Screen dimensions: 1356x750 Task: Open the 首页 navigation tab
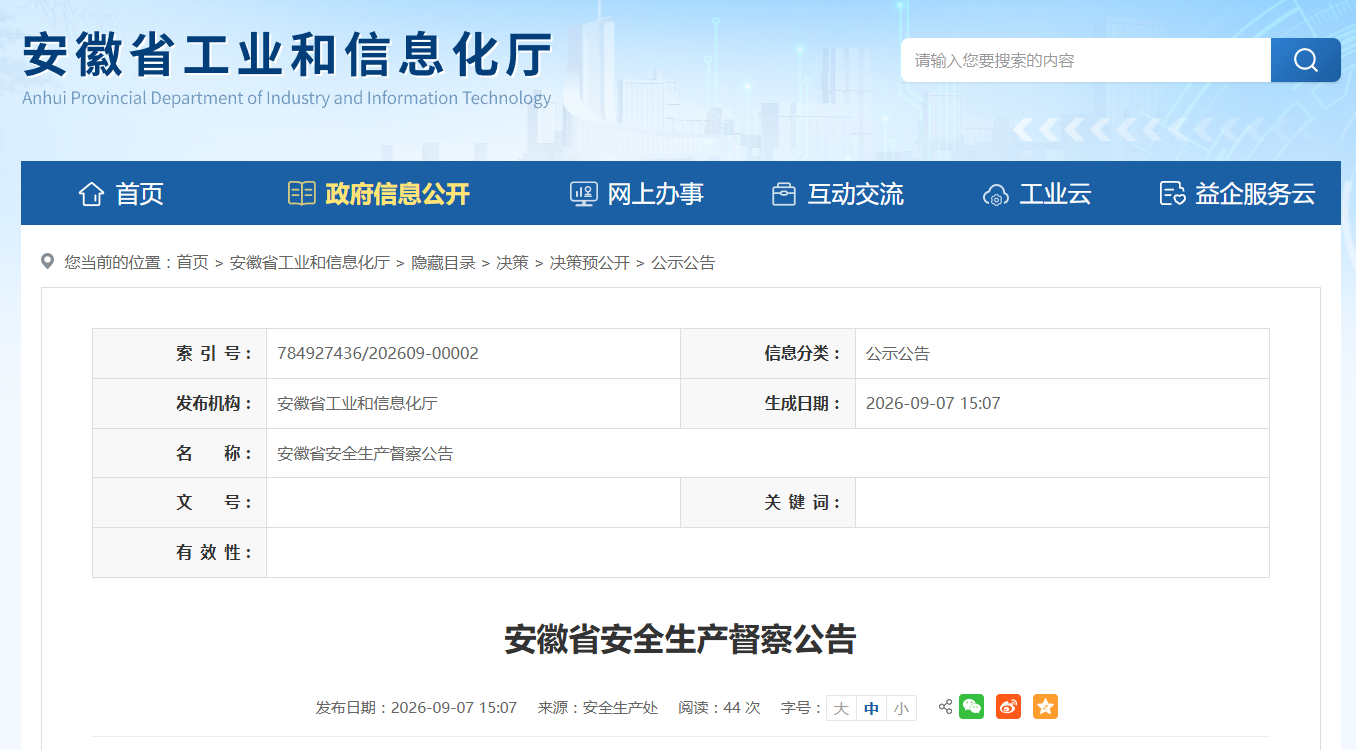tap(140, 194)
